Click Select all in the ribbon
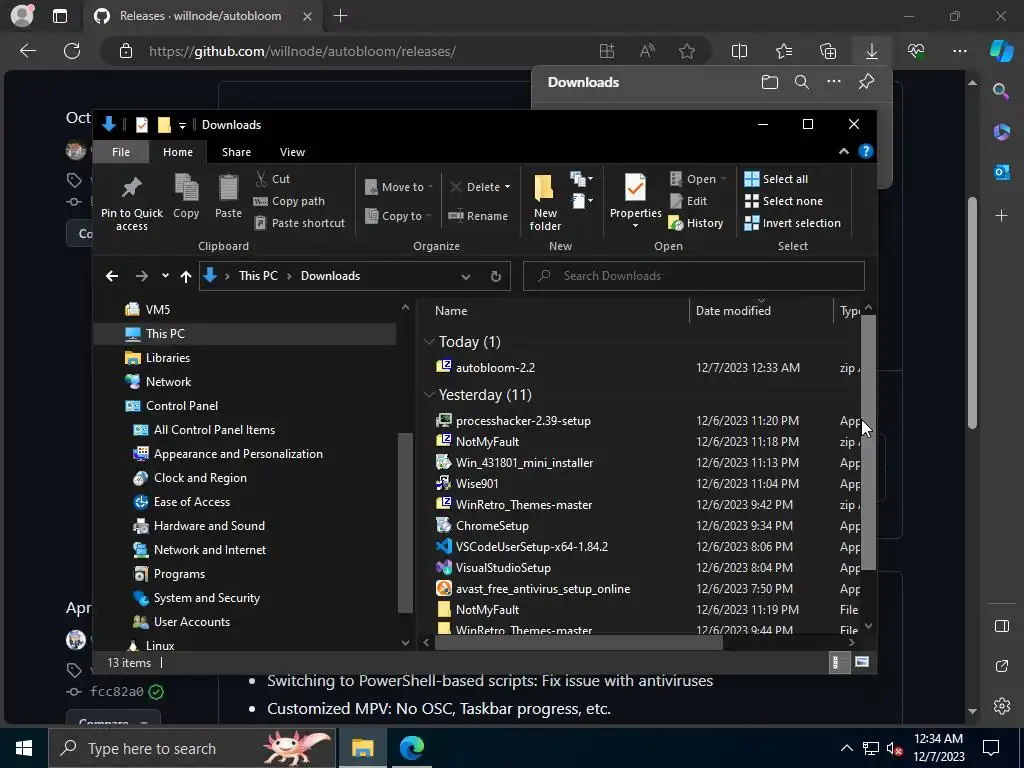This screenshot has width=1024, height=768. [x=776, y=179]
